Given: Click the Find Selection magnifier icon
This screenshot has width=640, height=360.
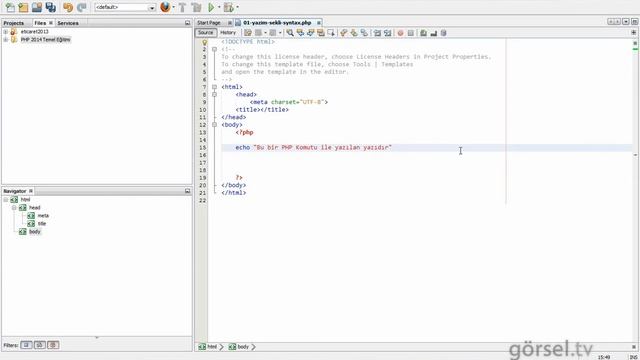Looking at the screenshot, I should pyautogui.click(x=290, y=33).
